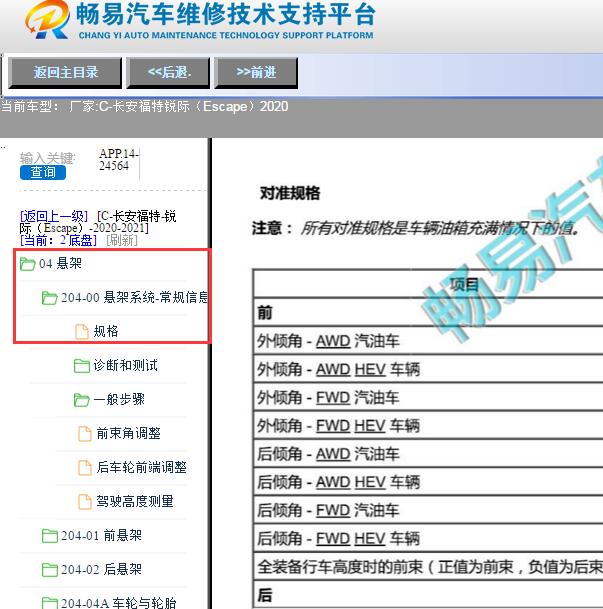Viewport: 603px width, 609px height.
Task: Click the 后 table section row
Action: [428, 595]
